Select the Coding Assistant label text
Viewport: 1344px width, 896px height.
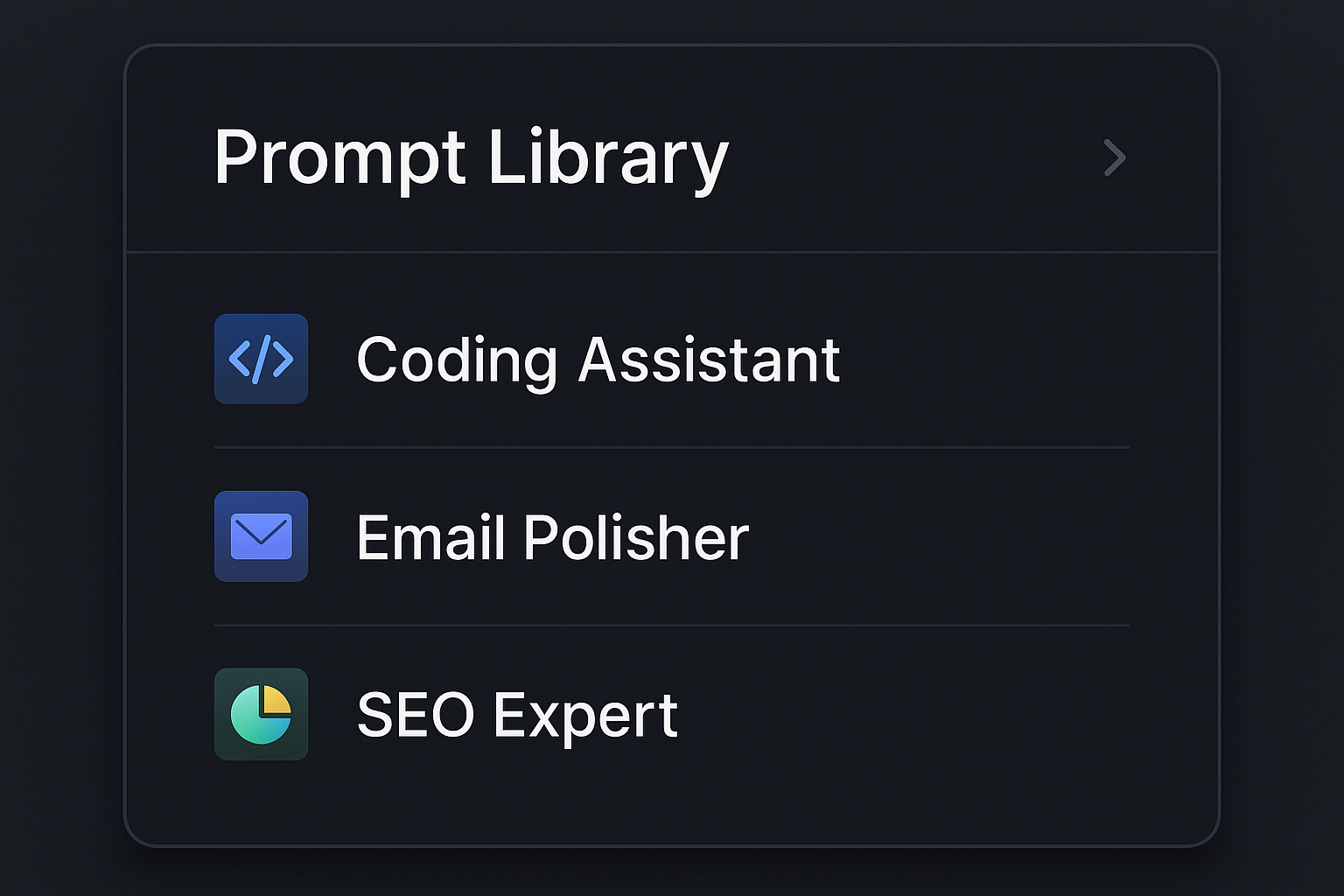599,359
